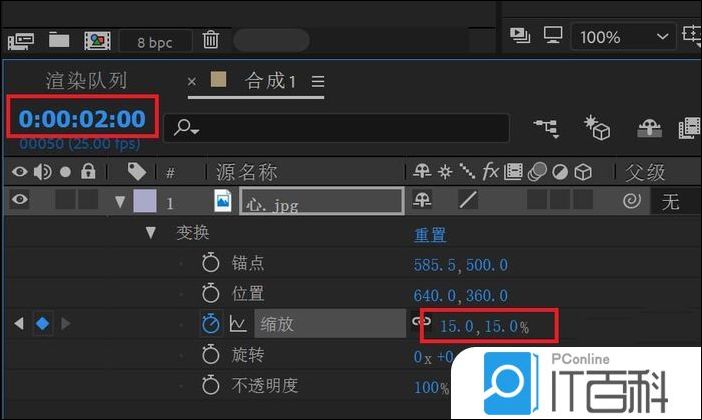
Task: Click the Quality column header icon
Action: click(467, 171)
